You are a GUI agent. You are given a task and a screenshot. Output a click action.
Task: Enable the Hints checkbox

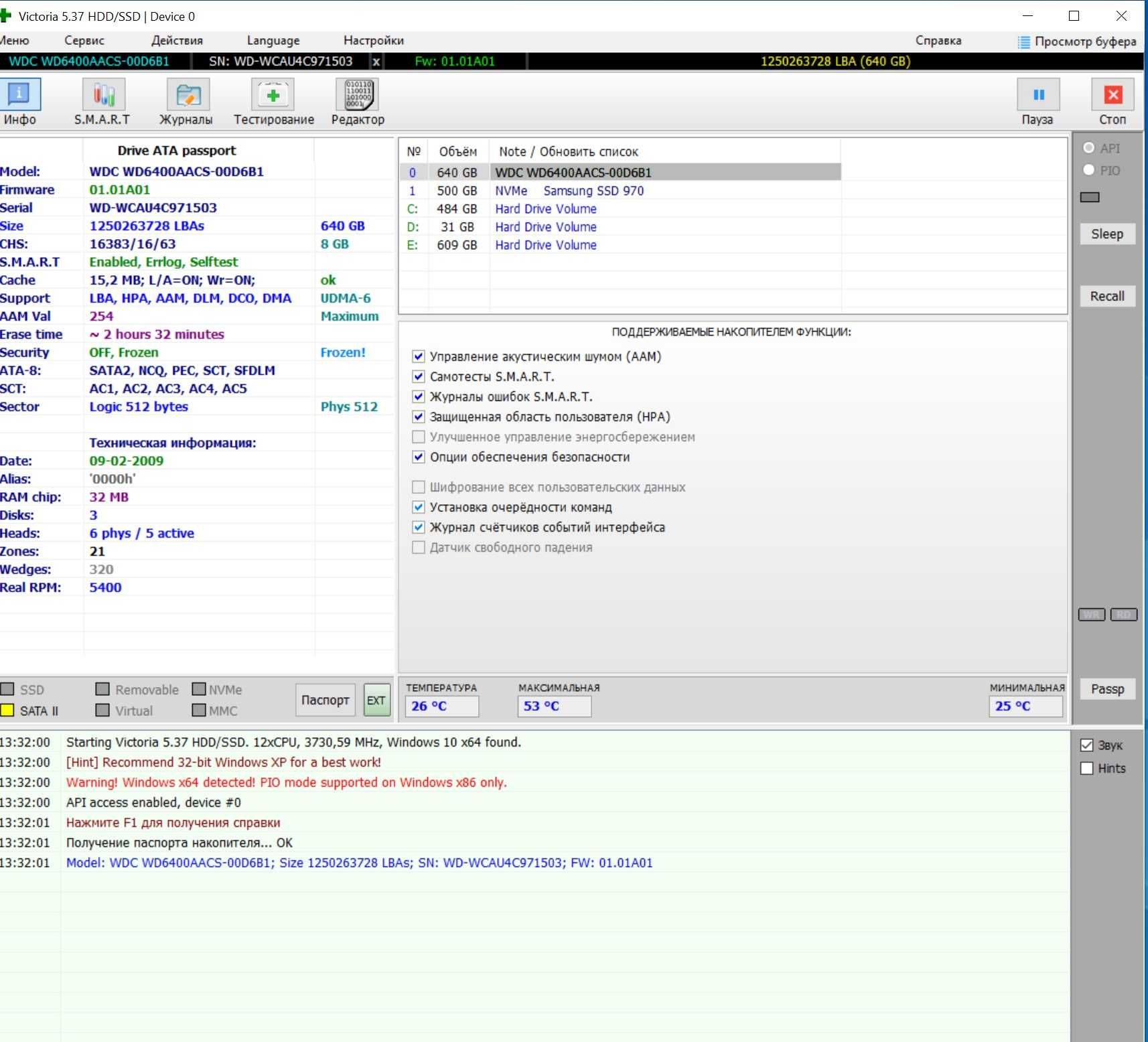(x=1087, y=768)
